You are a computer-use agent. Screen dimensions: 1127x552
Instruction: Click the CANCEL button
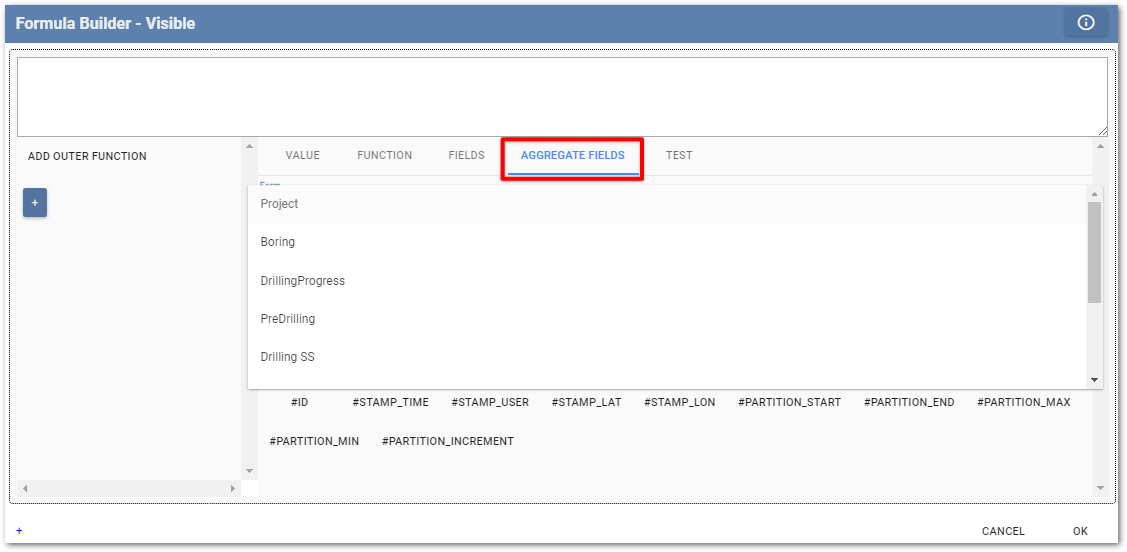pyautogui.click(x=1003, y=531)
